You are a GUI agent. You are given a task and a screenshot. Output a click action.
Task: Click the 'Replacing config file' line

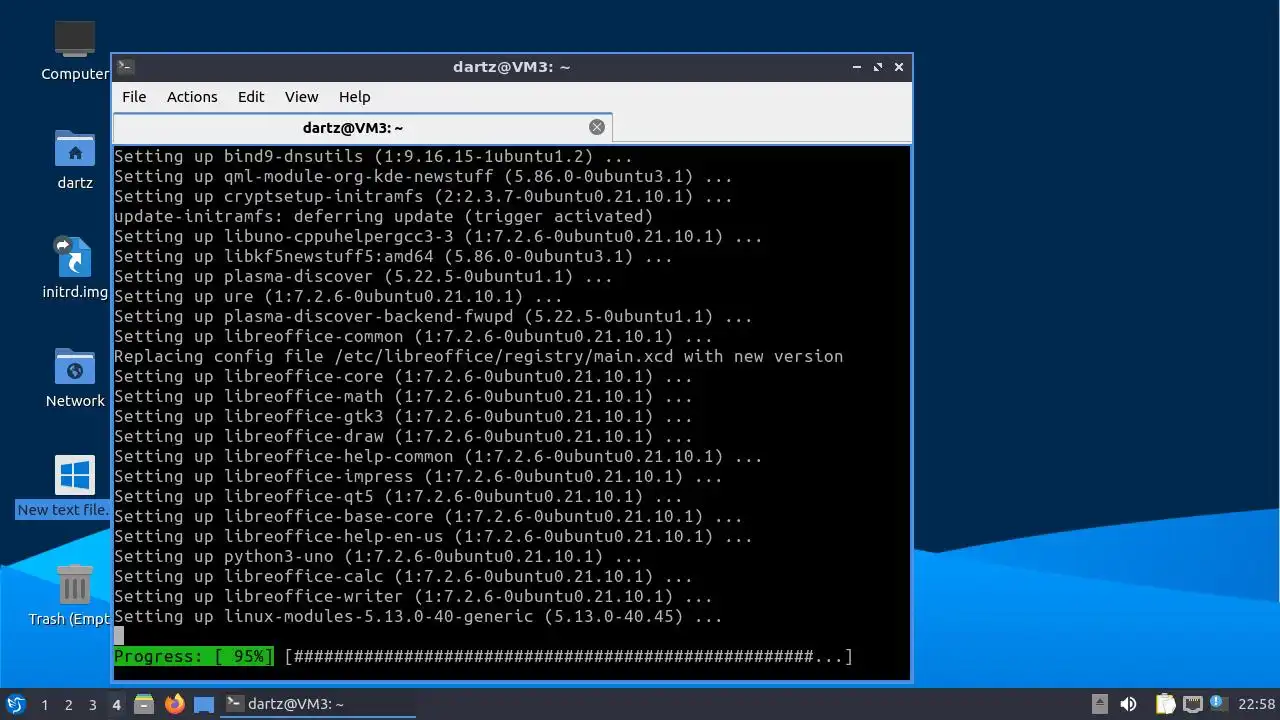[478, 356]
